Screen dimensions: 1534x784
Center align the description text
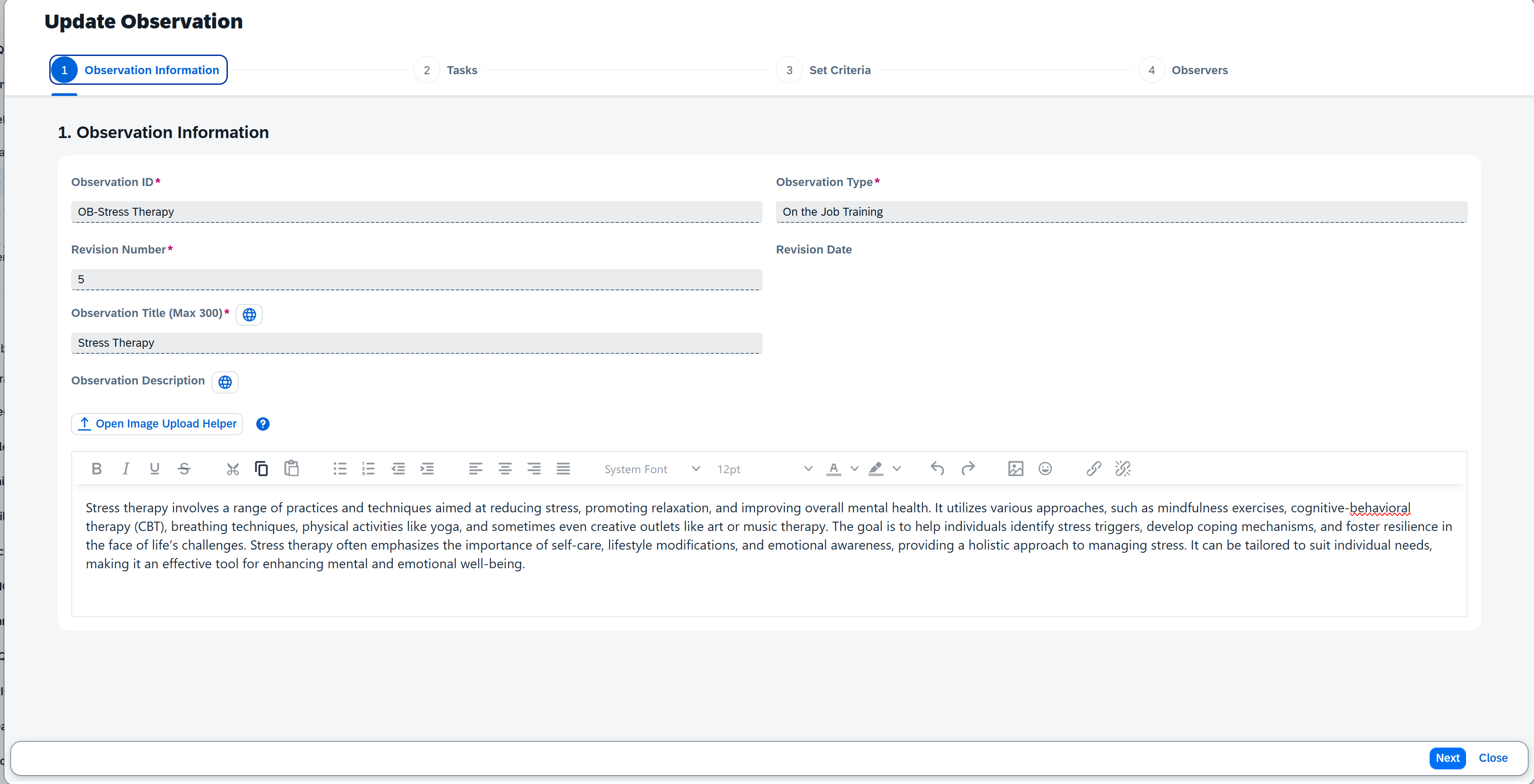coord(505,469)
